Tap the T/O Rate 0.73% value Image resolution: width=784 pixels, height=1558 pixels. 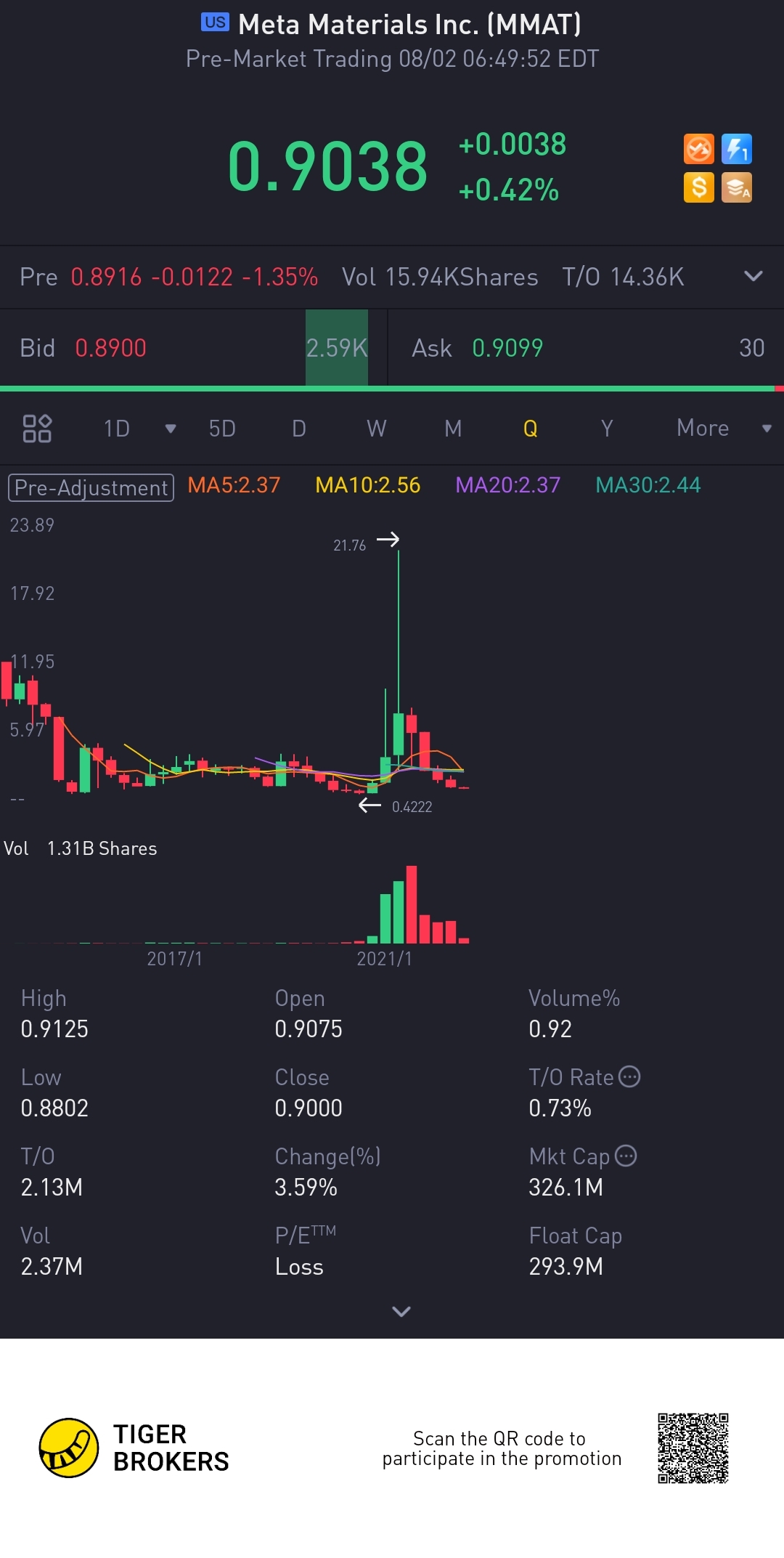[x=560, y=1108]
